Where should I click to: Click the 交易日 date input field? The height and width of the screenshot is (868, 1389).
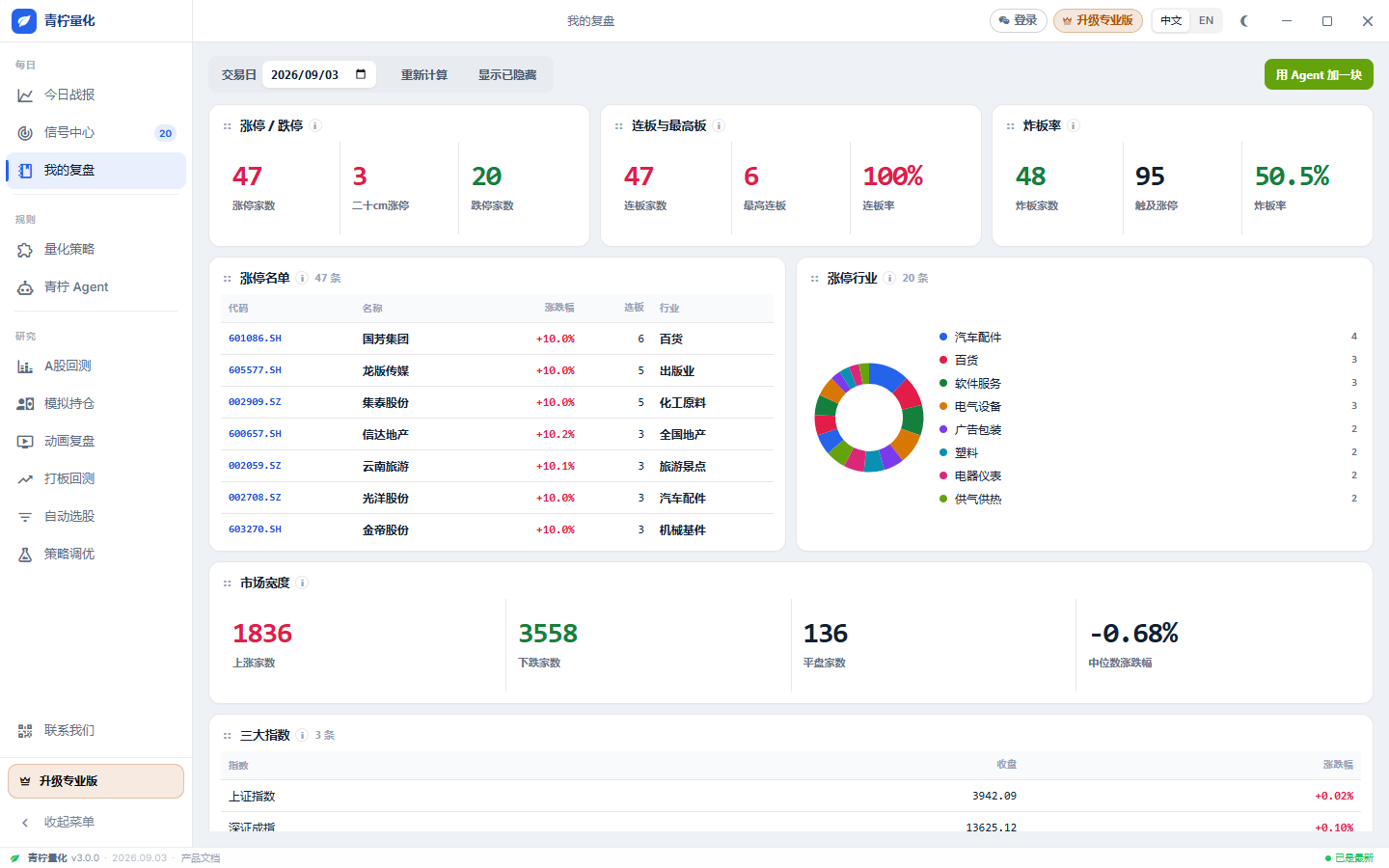coord(318,74)
